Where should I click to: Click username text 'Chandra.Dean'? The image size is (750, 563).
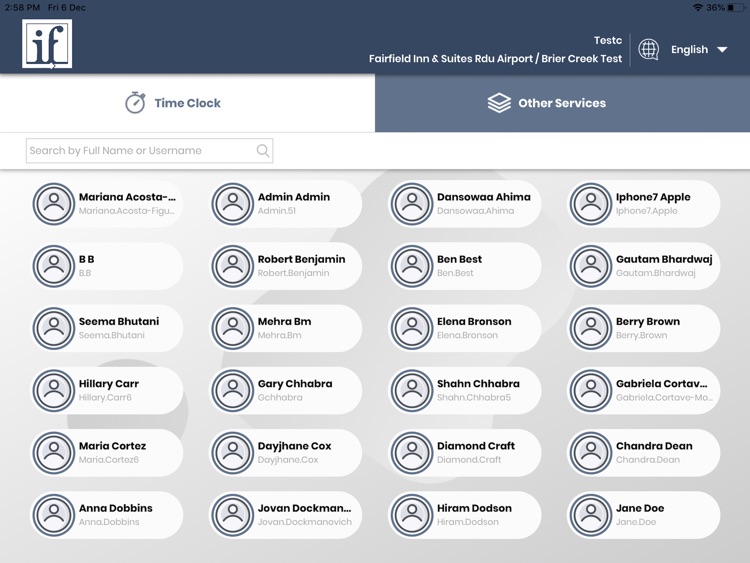point(648,459)
